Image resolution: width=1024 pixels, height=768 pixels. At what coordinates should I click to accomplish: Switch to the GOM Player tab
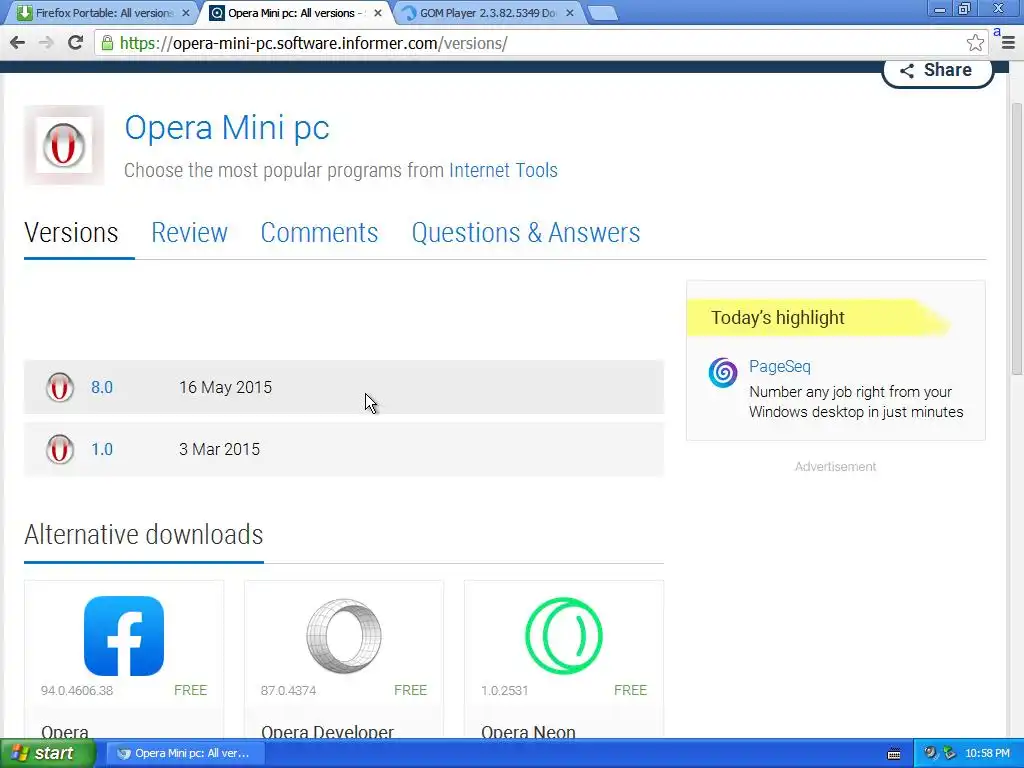coord(487,13)
